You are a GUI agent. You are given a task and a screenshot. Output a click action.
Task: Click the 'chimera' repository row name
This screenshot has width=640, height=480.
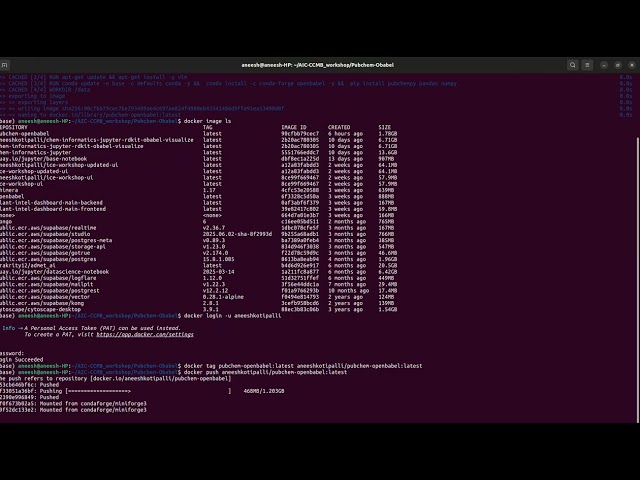[x=9, y=190]
